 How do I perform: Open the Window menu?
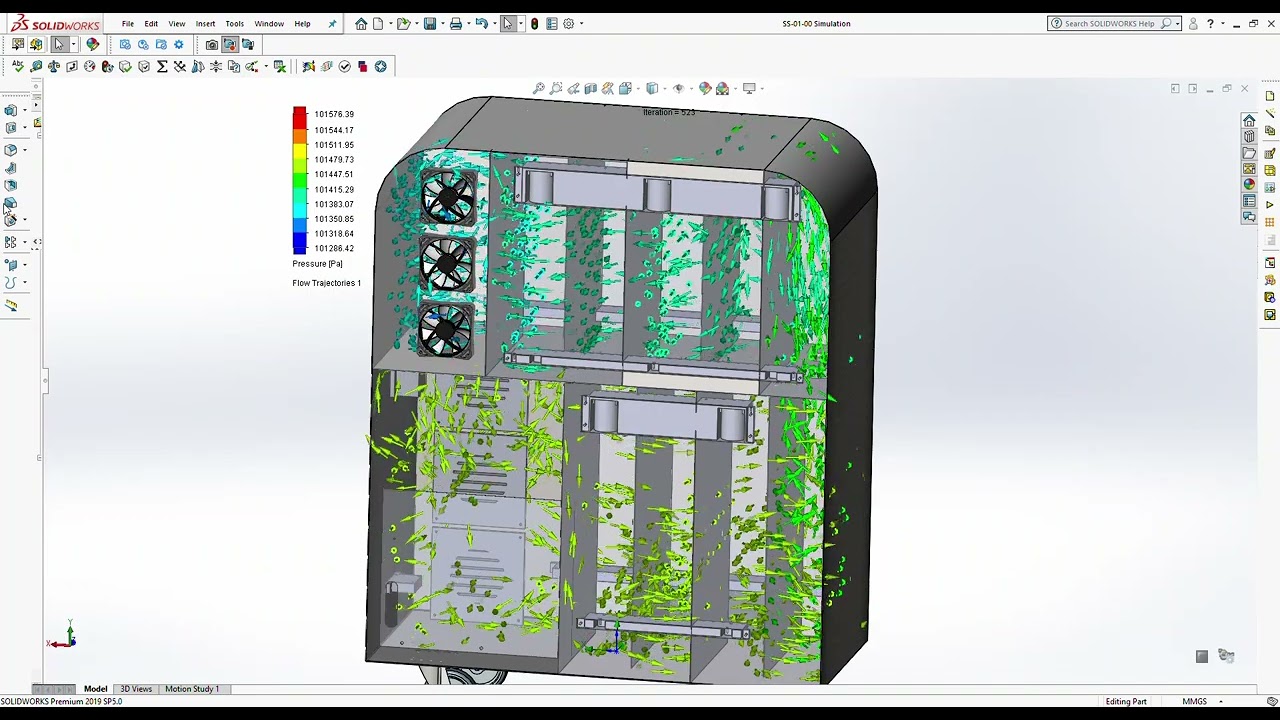tap(269, 24)
